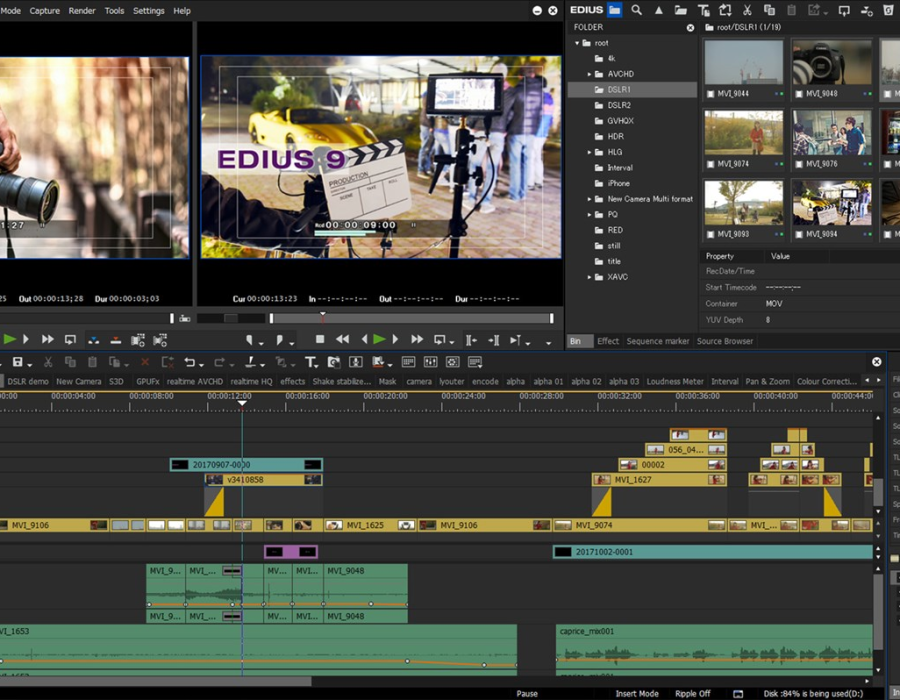Screen dimensions: 900x700
Task: Click the Add to Timeline icon in bin toolbar
Action: pos(866,10)
